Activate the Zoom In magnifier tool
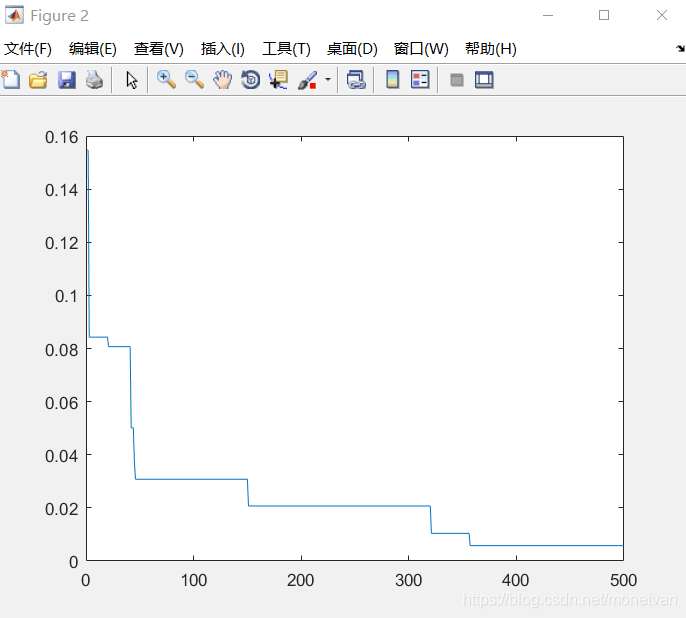 [166, 80]
